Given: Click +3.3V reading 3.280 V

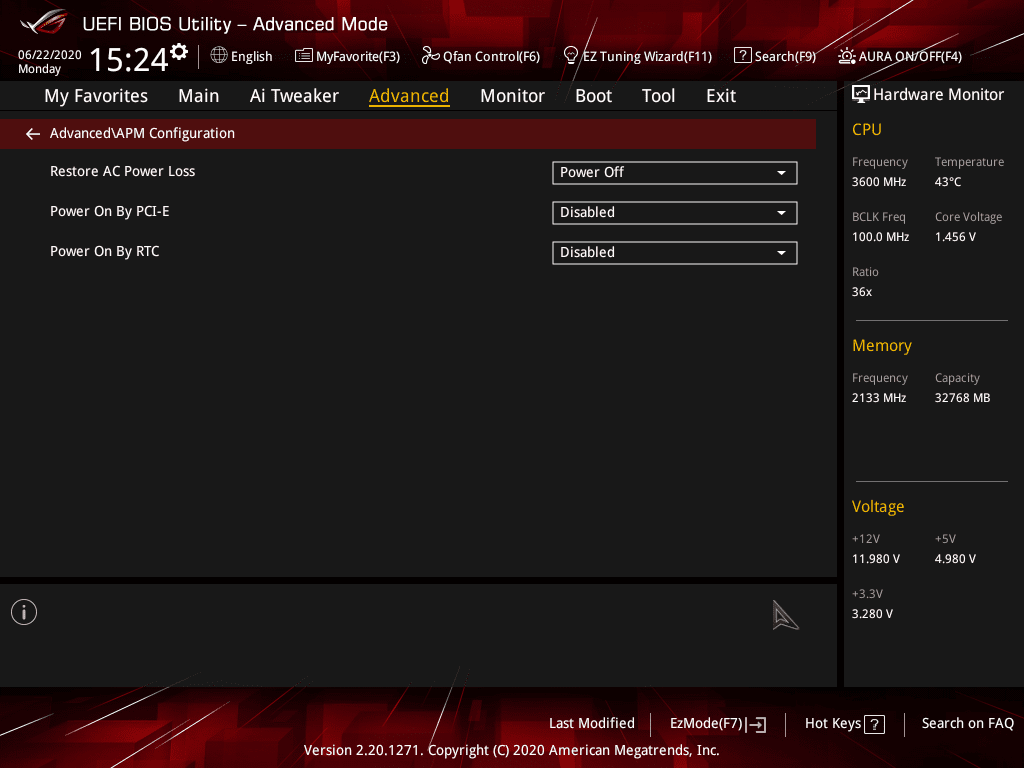Looking at the screenshot, I should coord(872,614).
